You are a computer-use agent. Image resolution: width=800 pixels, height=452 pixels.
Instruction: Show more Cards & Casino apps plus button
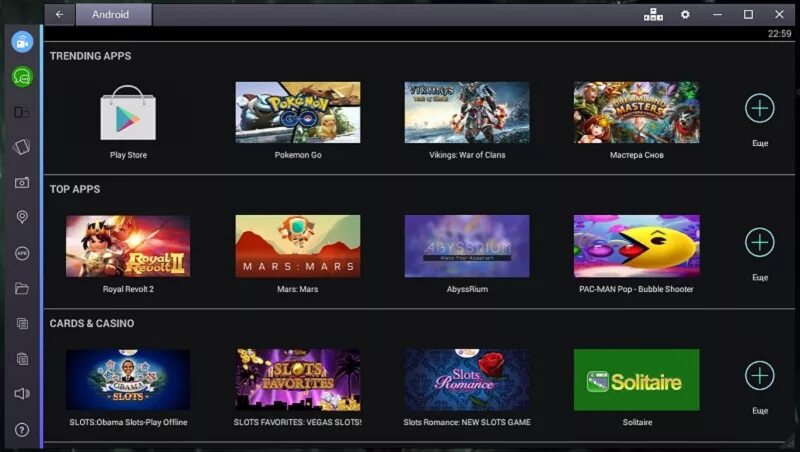tap(760, 376)
